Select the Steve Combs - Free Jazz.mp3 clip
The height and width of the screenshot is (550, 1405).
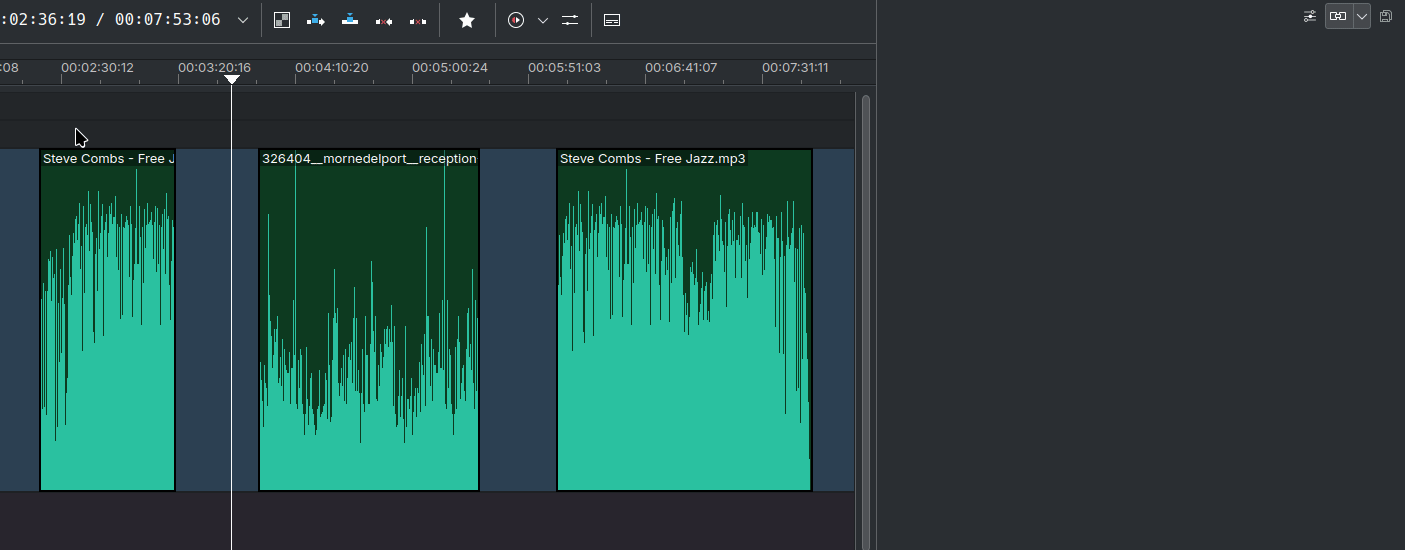click(x=684, y=320)
